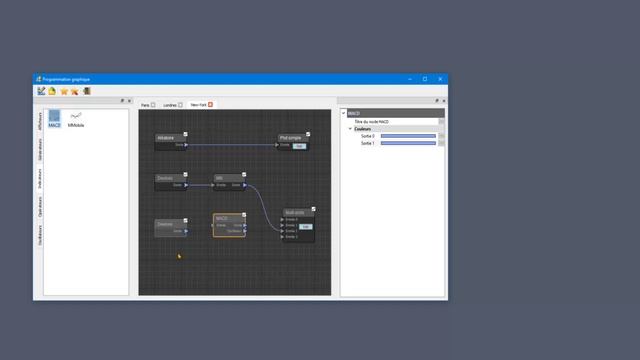This screenshot has width=640, height=360.
Task: Click the pencil-and-chart edit toolbar icon
Action: pyautogui.click(x=41, y=91)
